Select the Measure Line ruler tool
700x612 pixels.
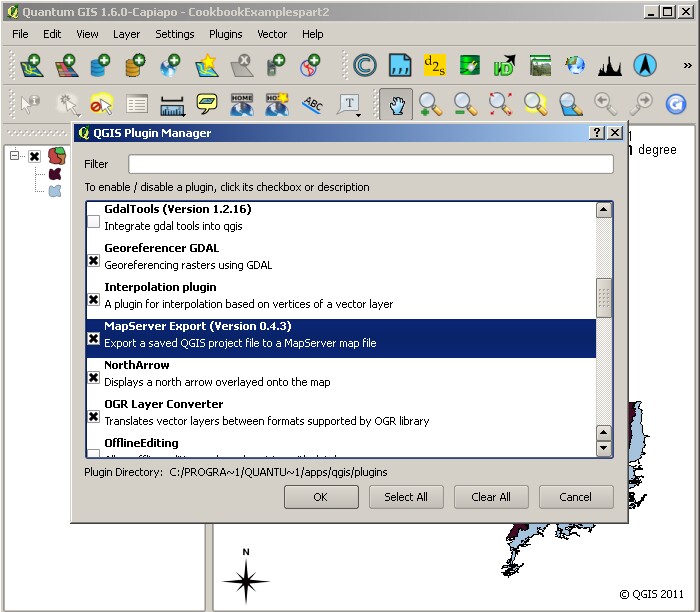click(172, 106)
